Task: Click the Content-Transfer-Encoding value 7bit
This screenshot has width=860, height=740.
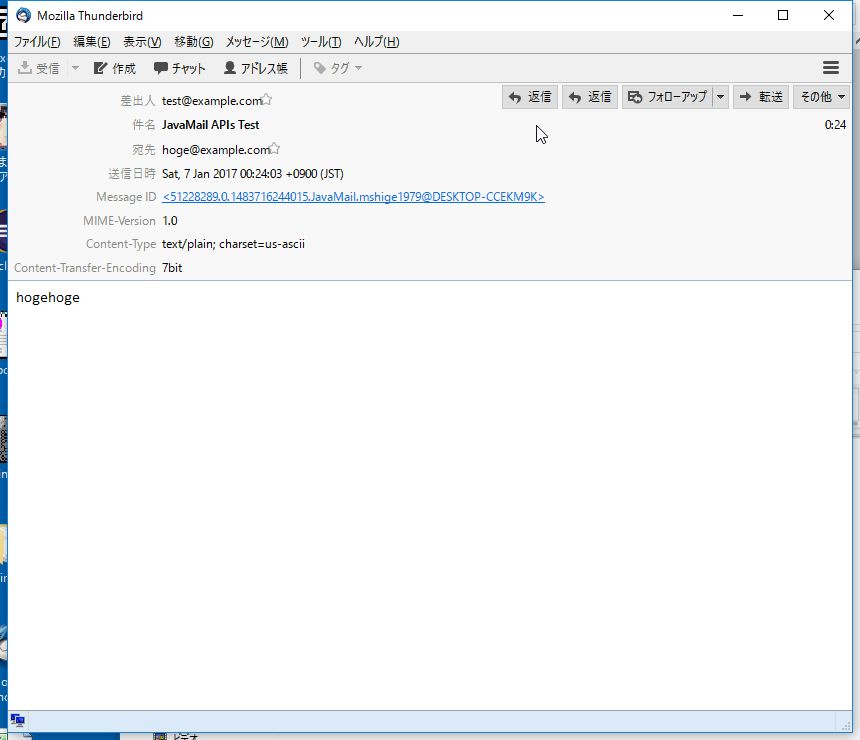Action: click(x=172, y=268)
